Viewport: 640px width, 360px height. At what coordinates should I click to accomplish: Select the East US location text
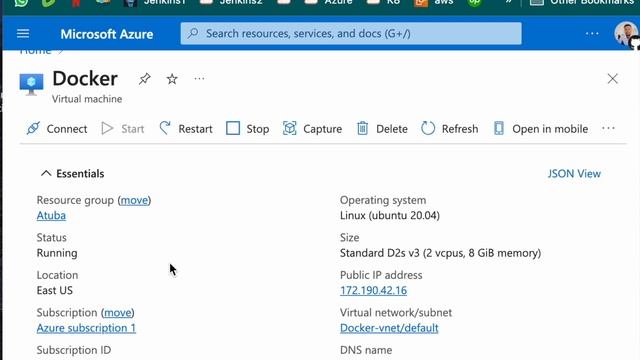pos(55,291)
